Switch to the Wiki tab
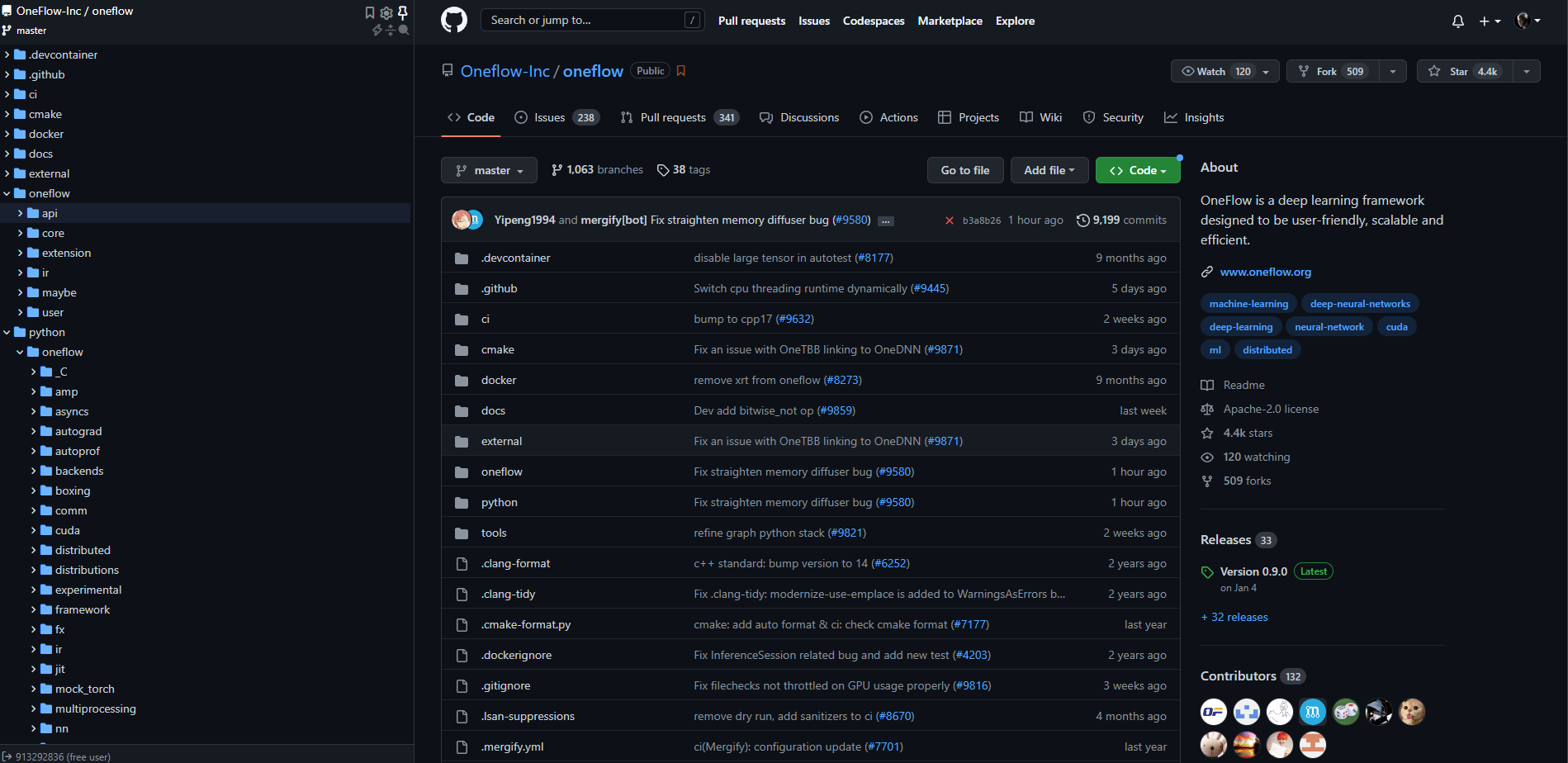 pyautogui.click(x=1040, y=117)
